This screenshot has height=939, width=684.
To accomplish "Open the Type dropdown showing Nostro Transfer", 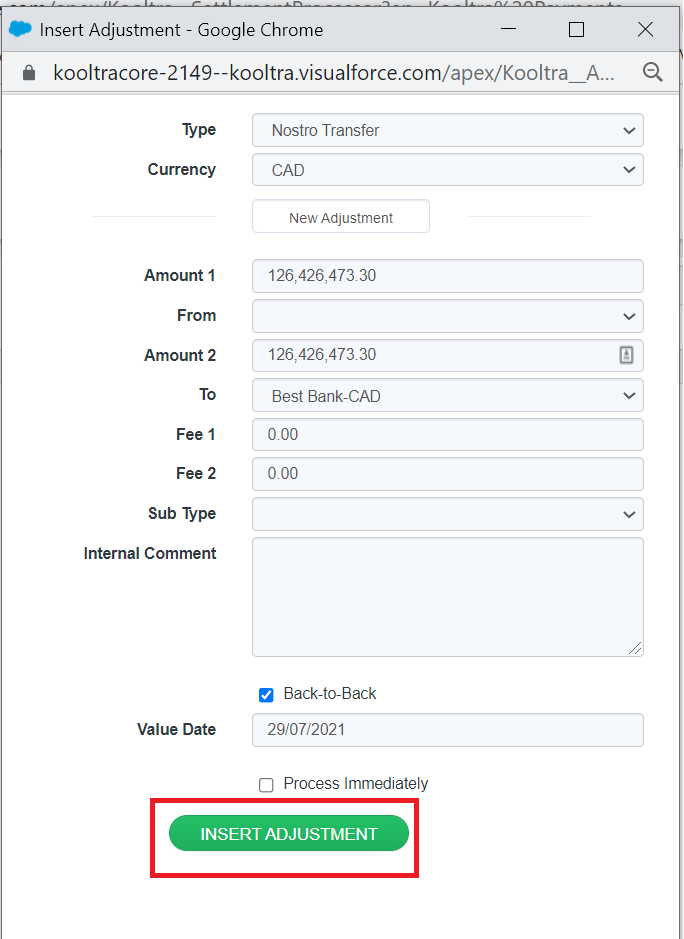I will [447, 130].
